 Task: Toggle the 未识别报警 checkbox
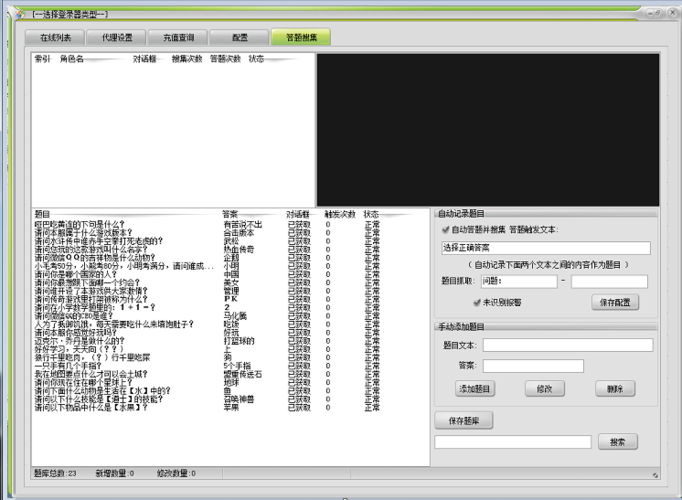[477, 301]
